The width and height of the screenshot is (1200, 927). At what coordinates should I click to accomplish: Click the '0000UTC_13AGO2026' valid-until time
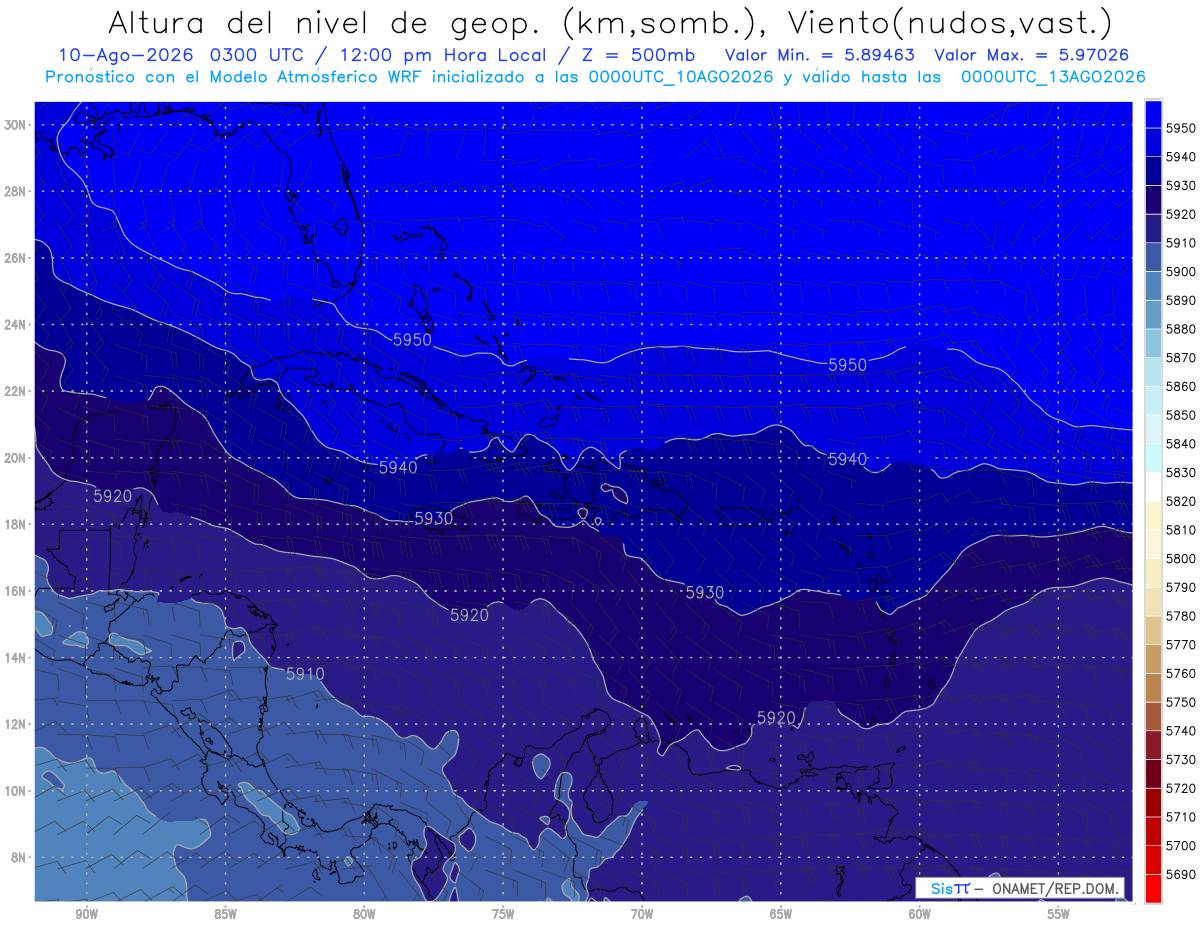tap(1053, 77)
